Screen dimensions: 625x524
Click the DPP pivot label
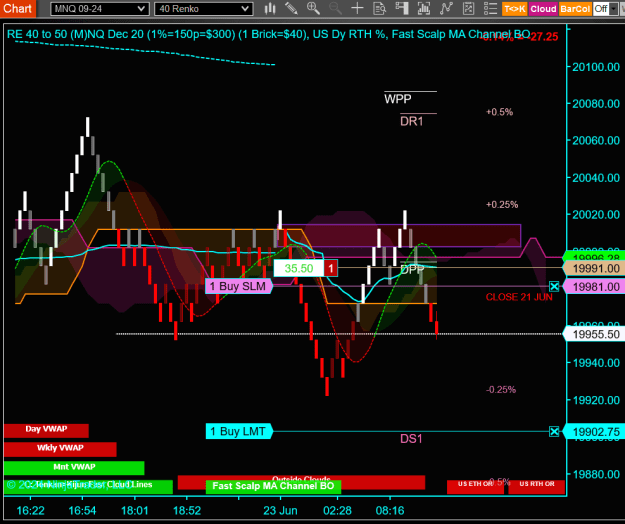pos(412,270)
